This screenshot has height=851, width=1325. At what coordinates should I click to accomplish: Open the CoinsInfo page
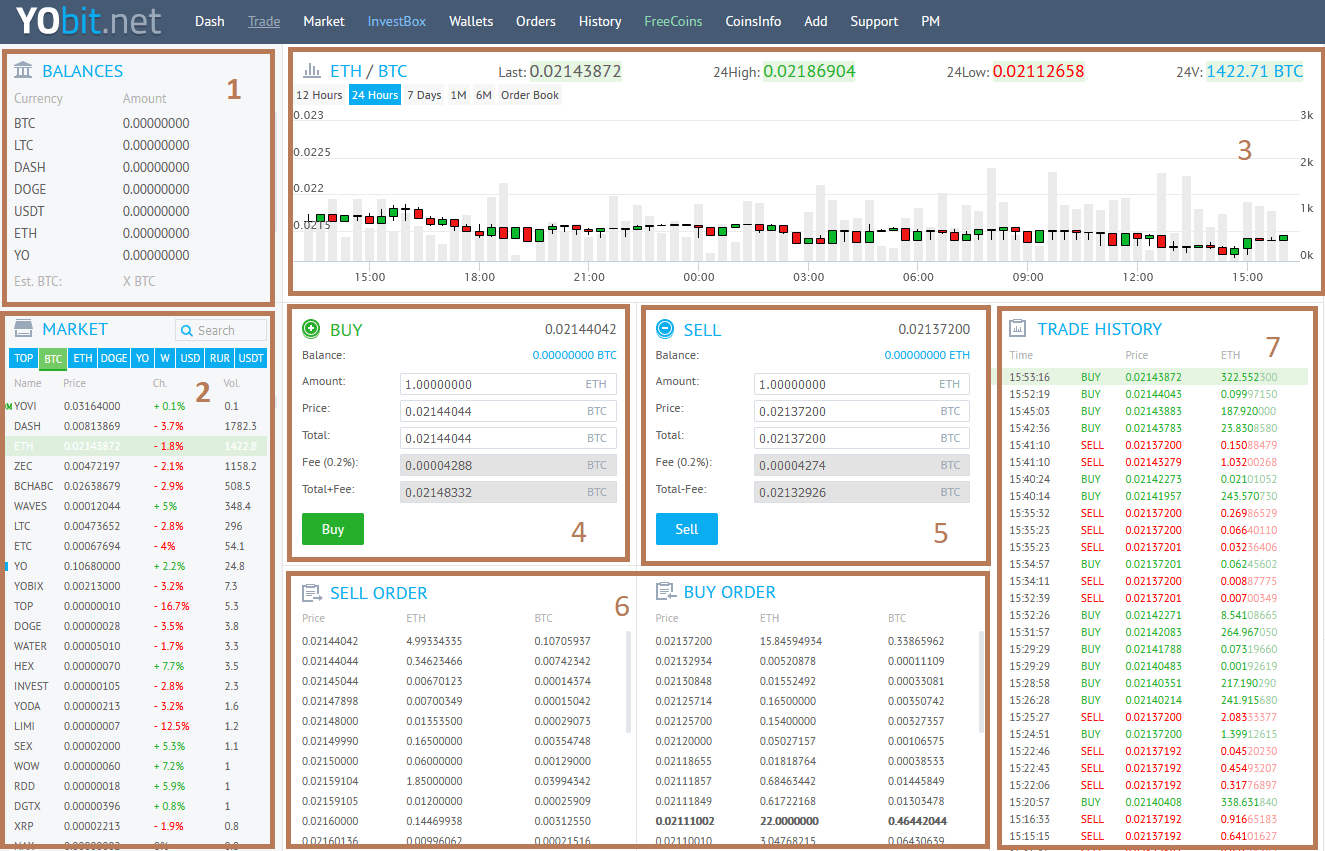coord(753,21)
